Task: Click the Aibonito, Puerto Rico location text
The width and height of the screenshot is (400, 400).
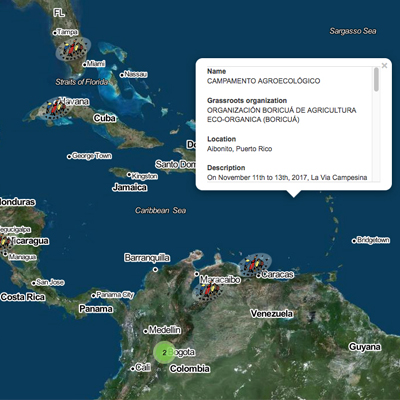Action: point(239,149)
